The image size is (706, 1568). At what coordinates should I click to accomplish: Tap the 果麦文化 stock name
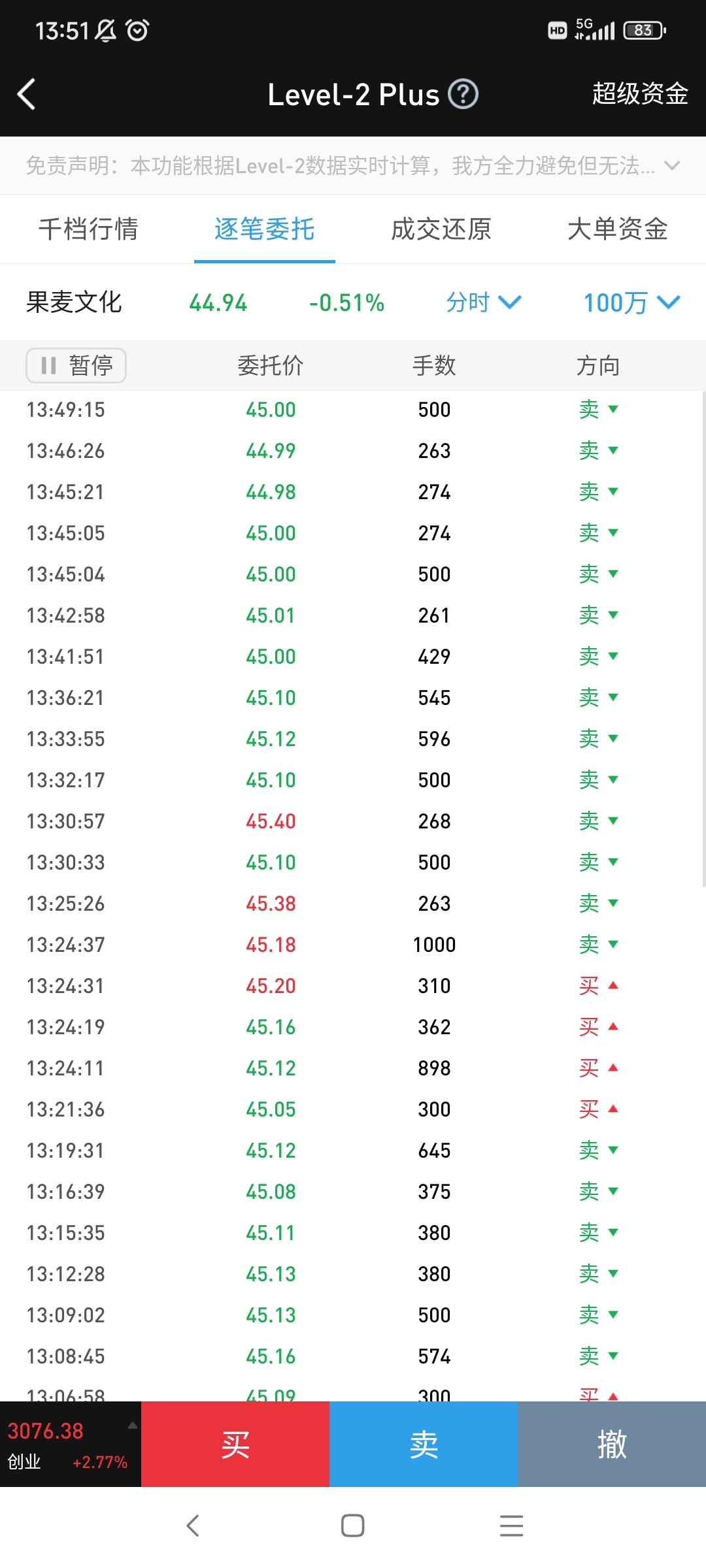(74, 302)
